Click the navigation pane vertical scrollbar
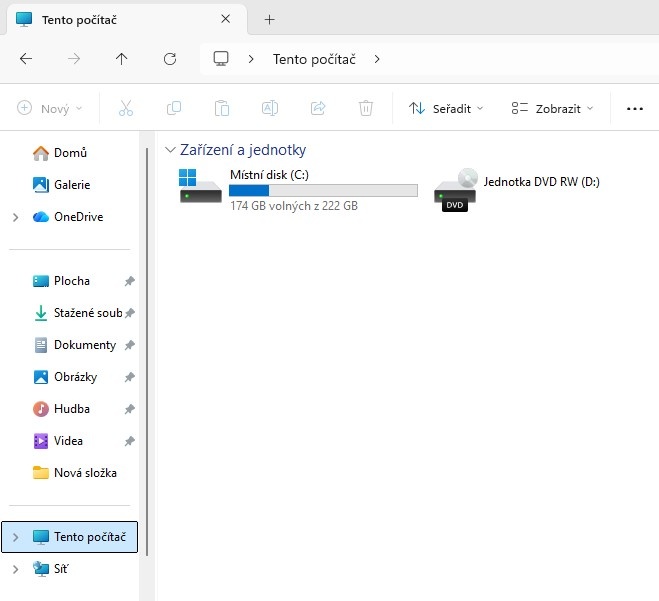This screenshot has height=601, width=659. pos(147,351)
